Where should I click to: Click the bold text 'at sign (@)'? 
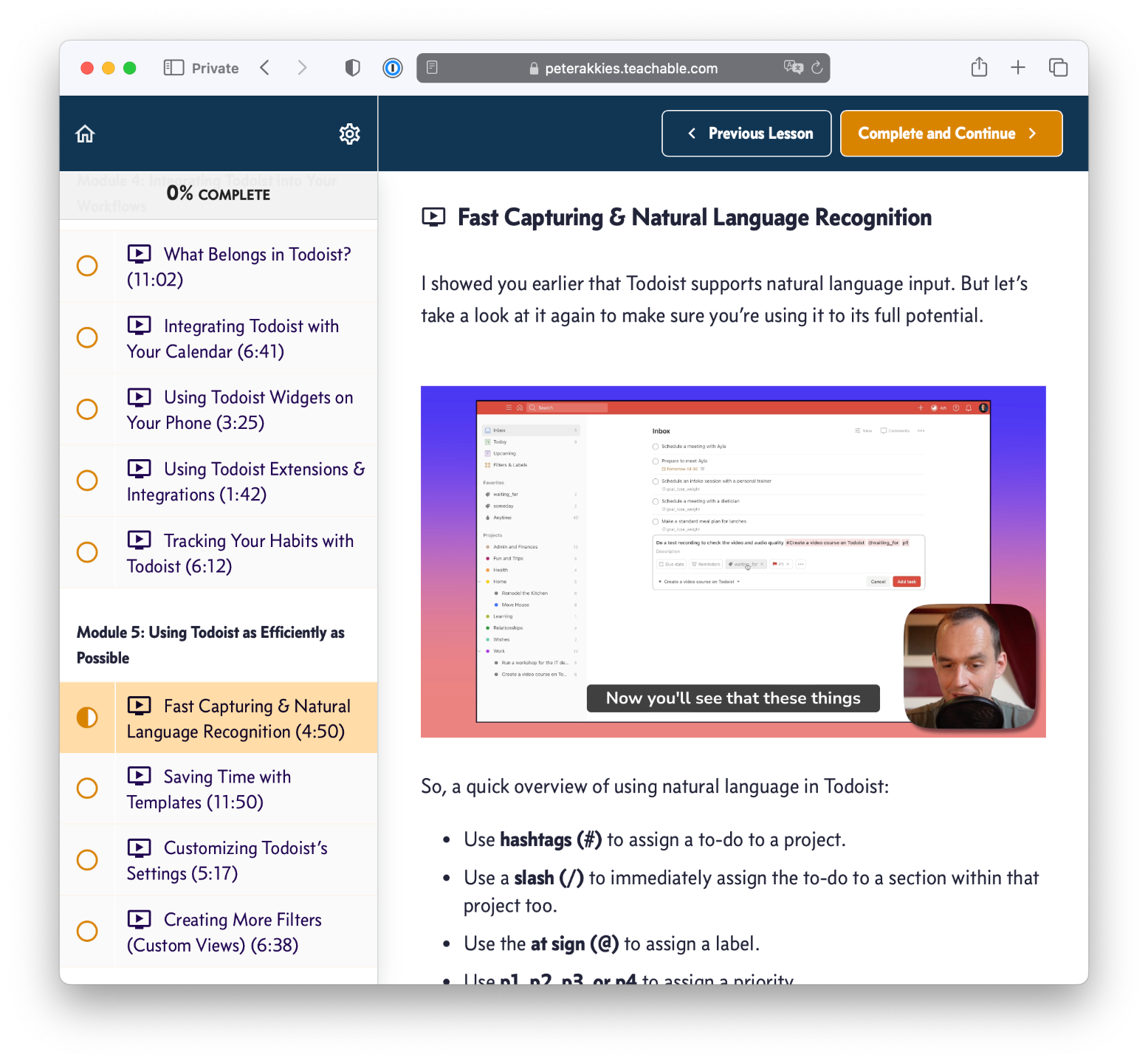coord(575,943)
